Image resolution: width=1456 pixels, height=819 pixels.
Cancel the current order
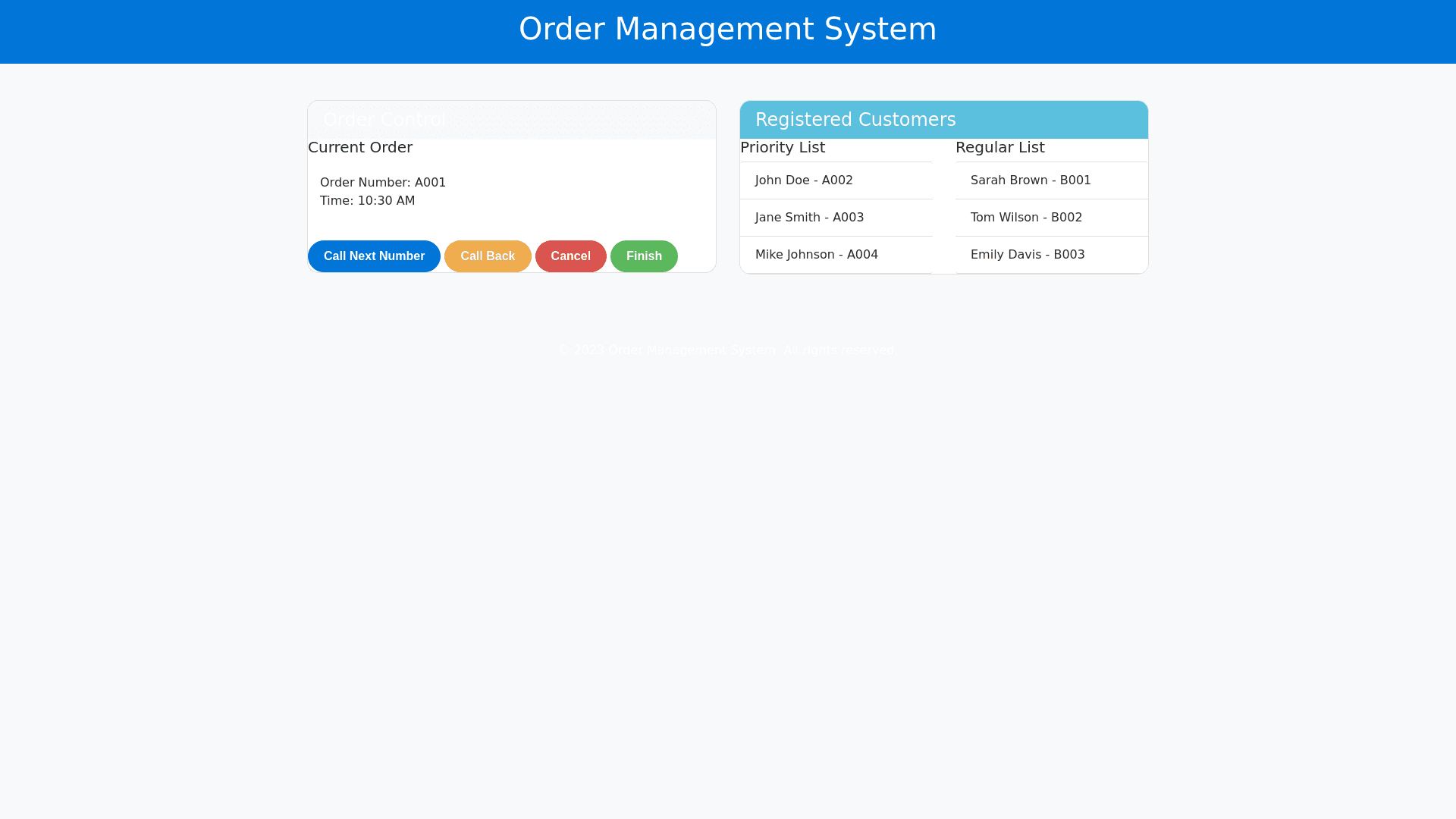570,256
